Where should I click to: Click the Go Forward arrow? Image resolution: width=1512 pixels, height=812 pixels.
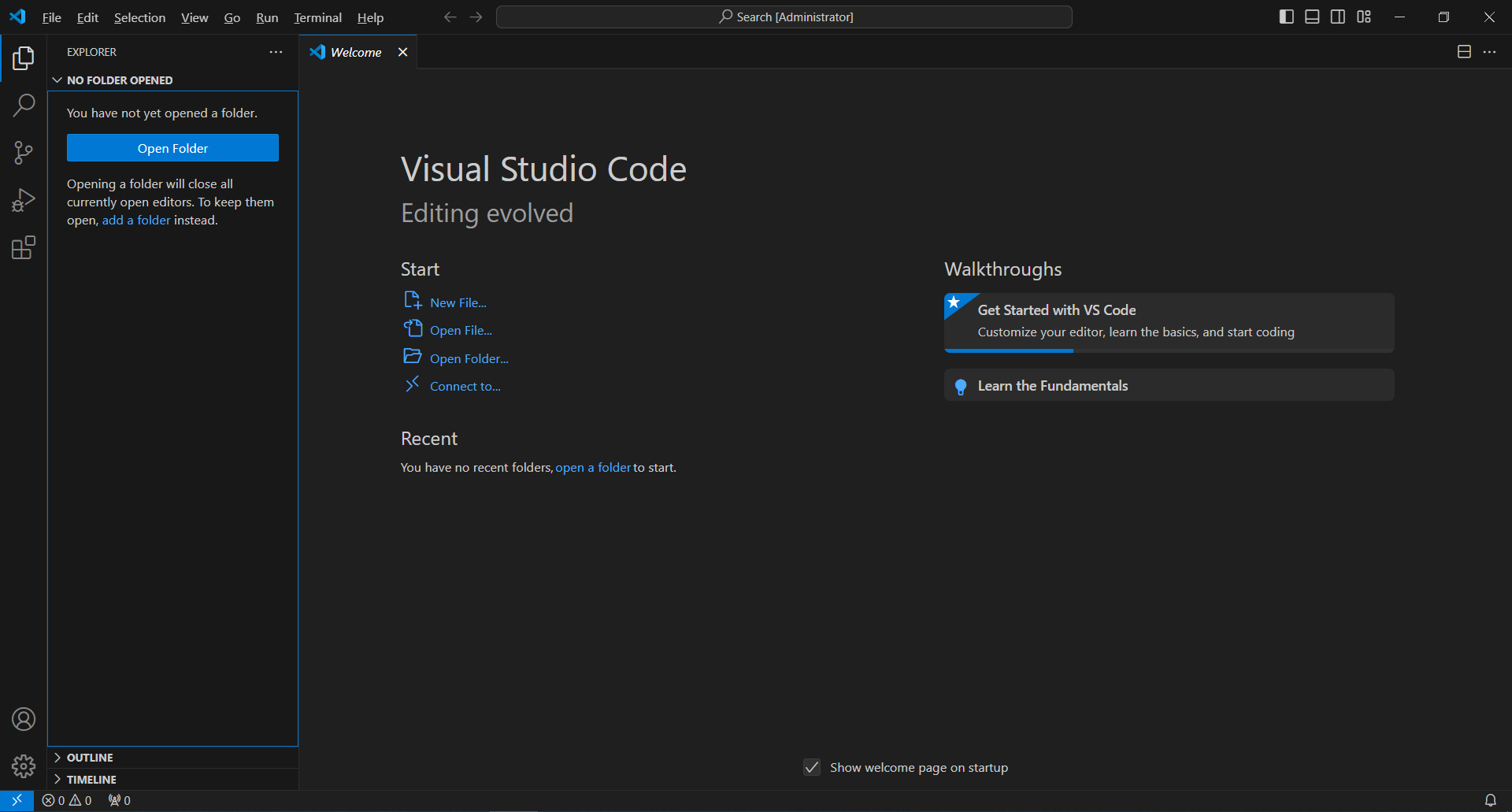click(x=476, y=17)
